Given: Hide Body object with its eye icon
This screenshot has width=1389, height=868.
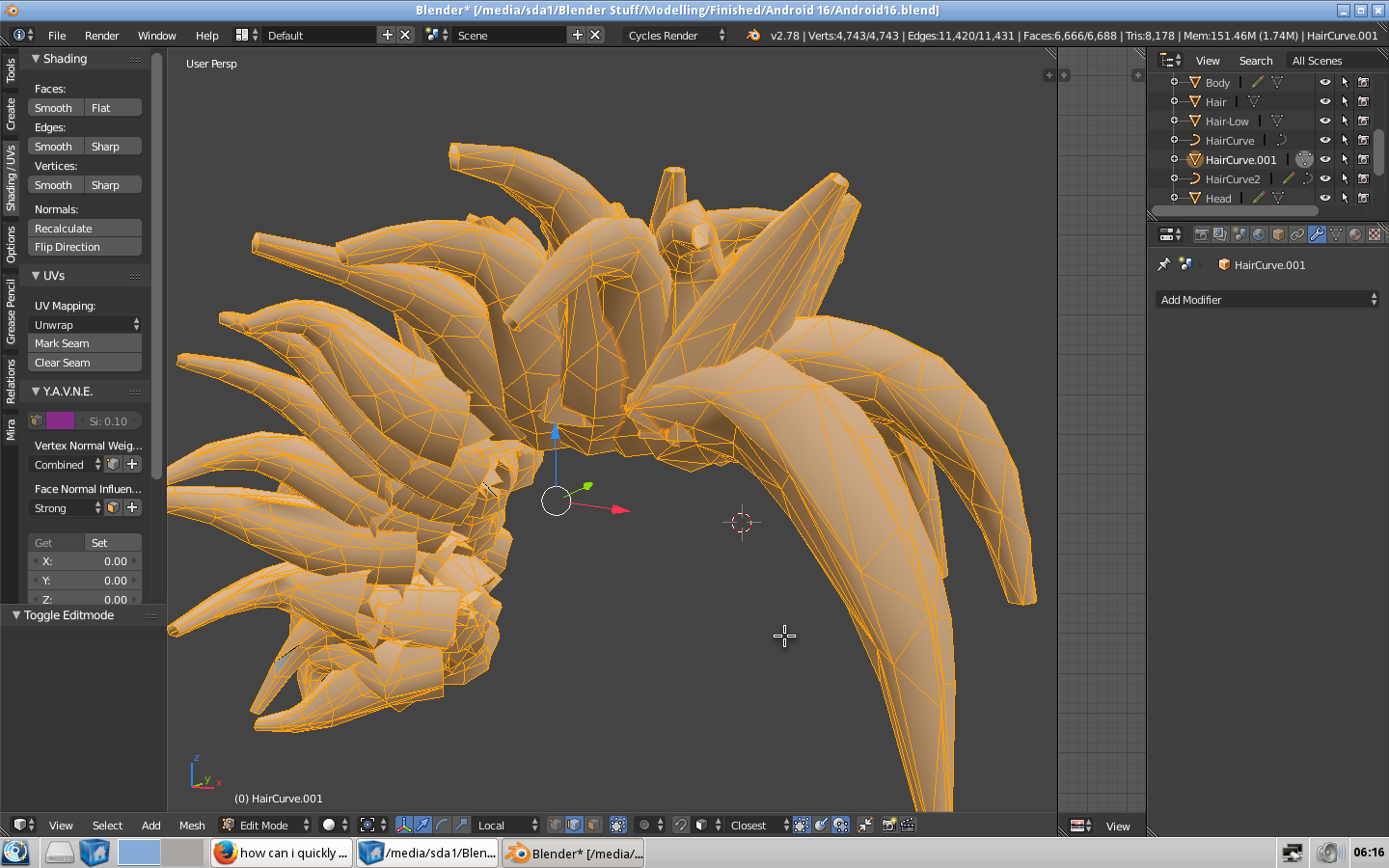Looking at the screenshot, I should pyautogui.click(x=1325, y=82).
